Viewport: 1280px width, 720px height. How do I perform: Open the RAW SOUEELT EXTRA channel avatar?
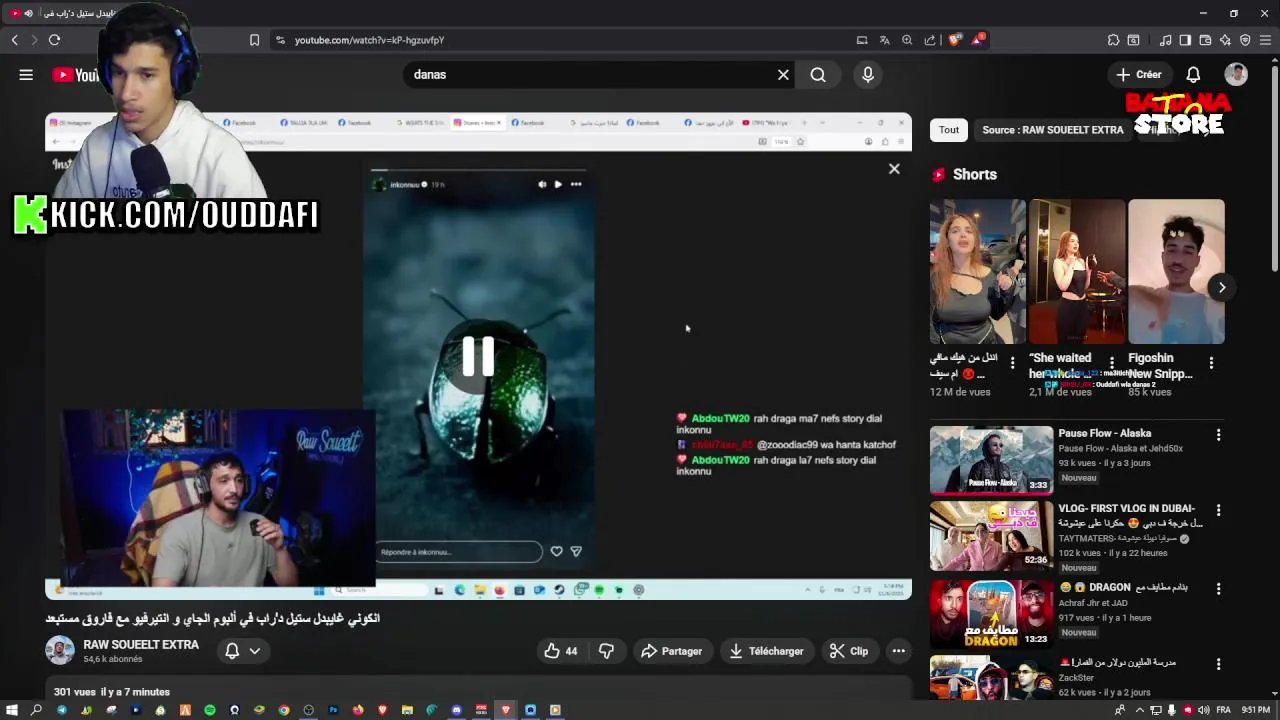60,650
